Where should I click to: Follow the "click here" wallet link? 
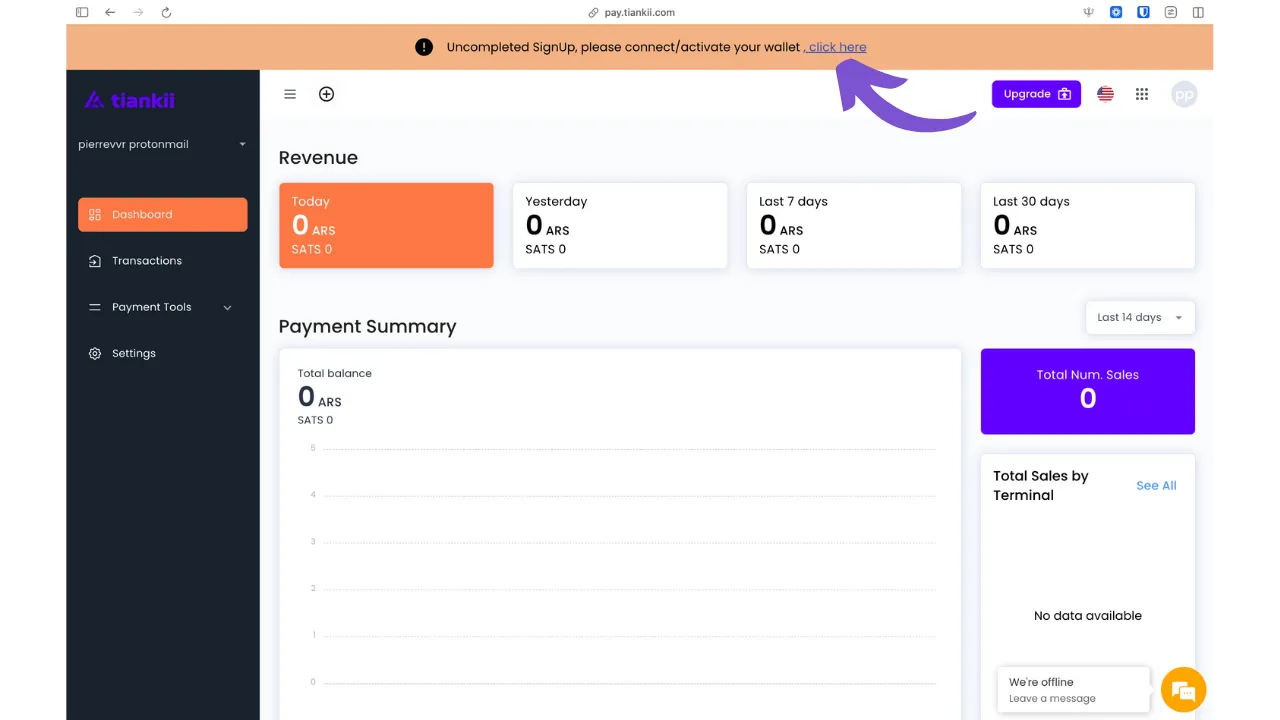836,47
